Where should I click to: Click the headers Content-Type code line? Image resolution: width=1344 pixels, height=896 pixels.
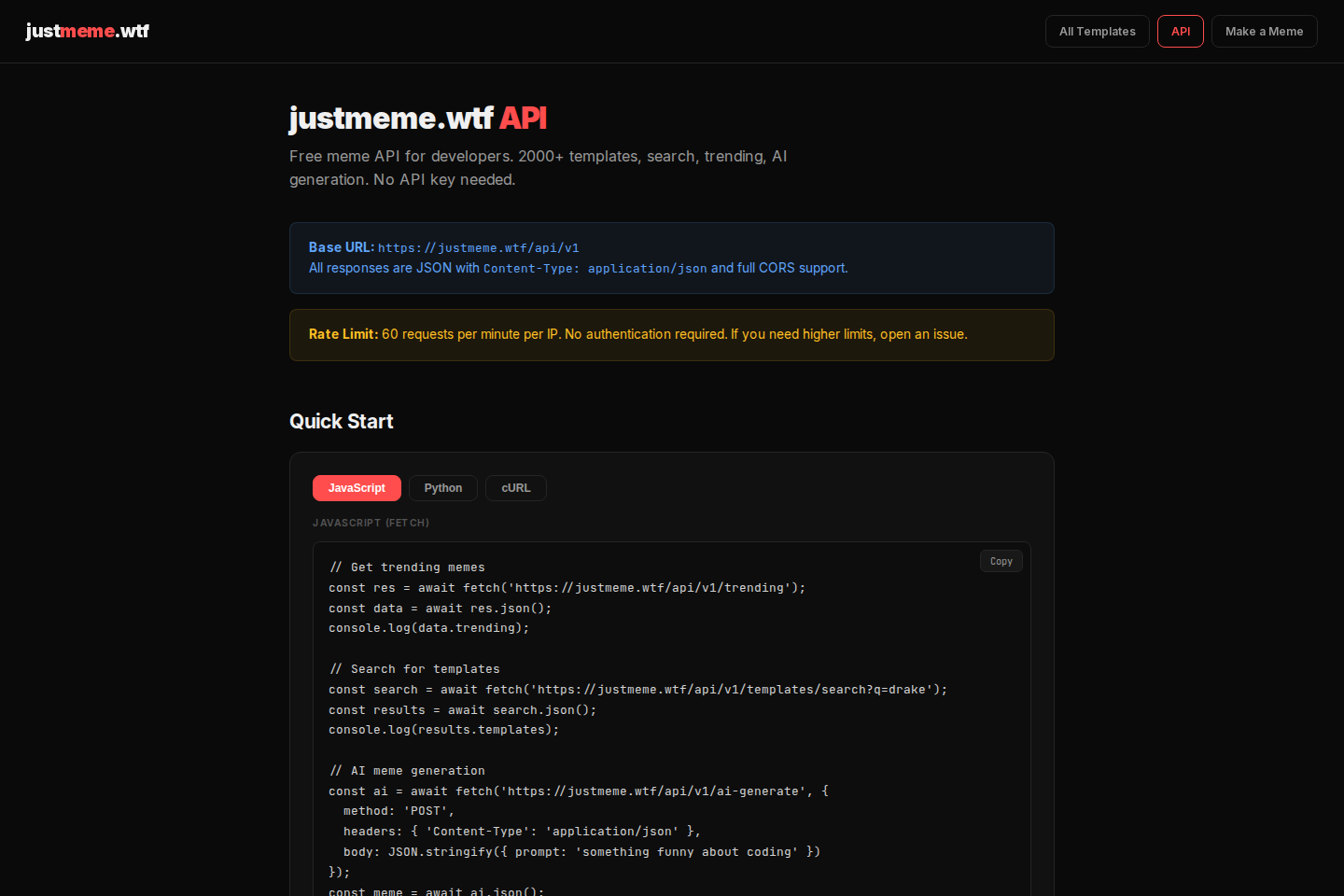[x=522, y=832]
